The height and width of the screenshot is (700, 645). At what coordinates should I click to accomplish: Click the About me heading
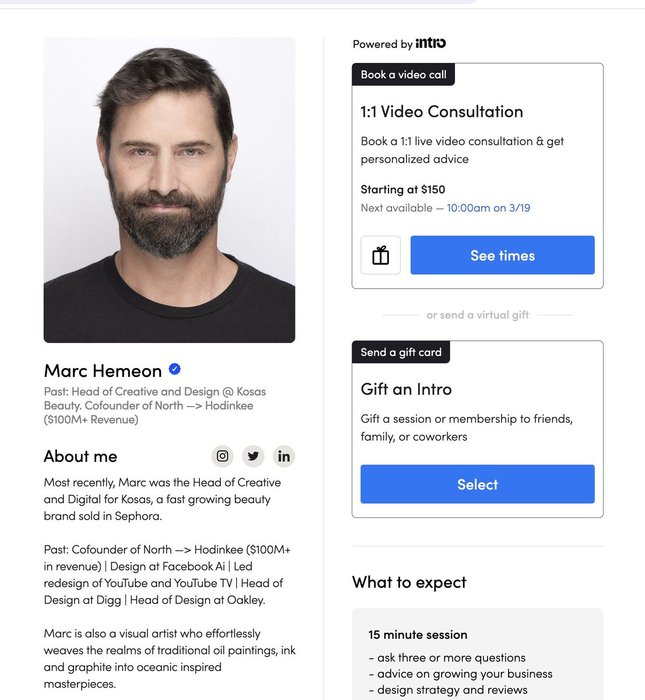point(80,456)
